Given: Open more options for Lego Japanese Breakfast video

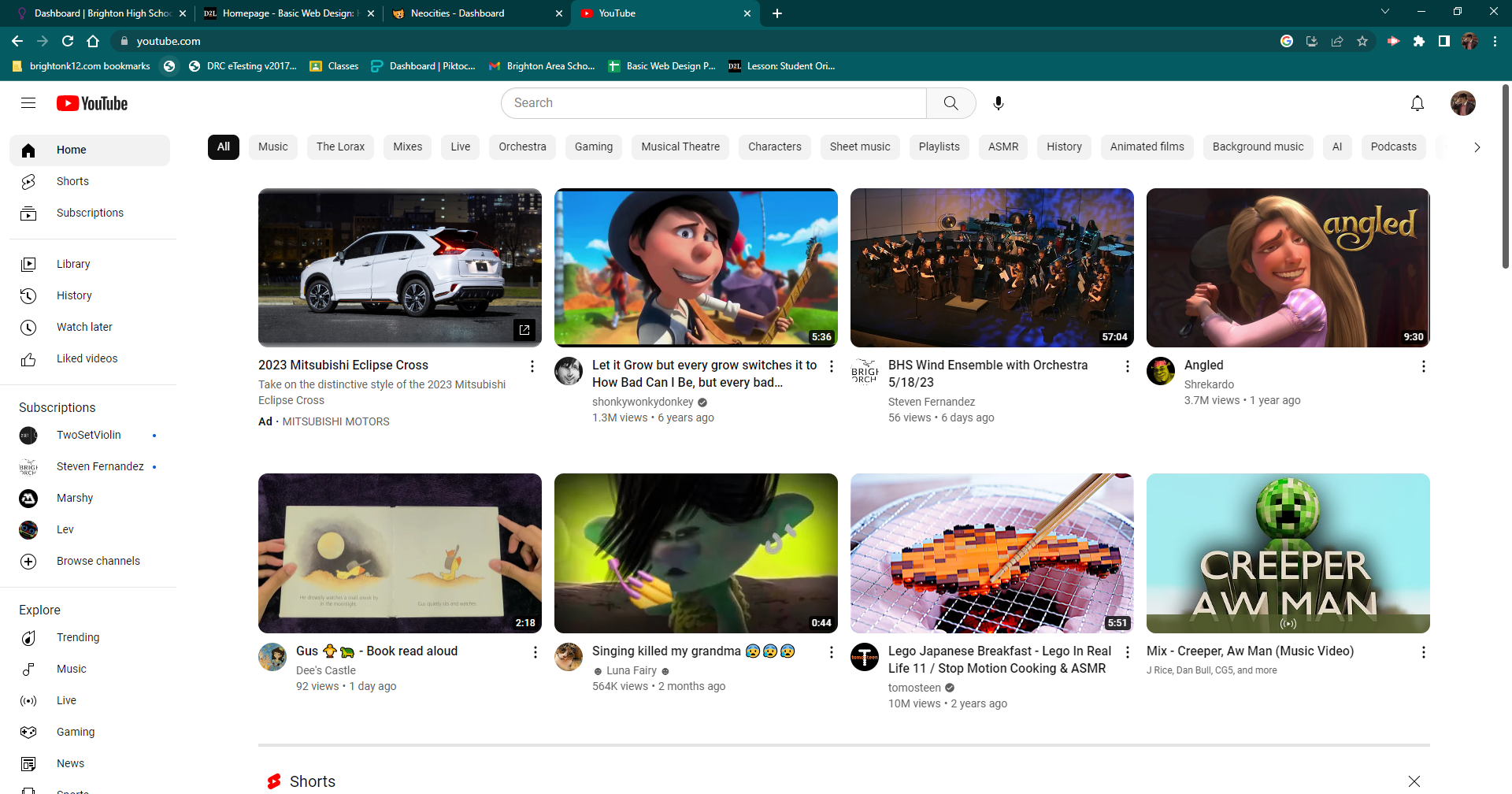Looking at the screenshot, I should pos(1127,652).
